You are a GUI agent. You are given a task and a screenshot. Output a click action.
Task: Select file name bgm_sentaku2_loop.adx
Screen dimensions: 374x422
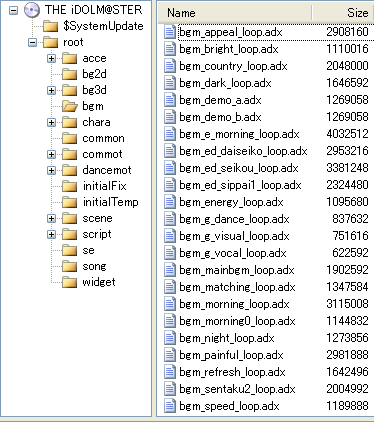(237, 389)
